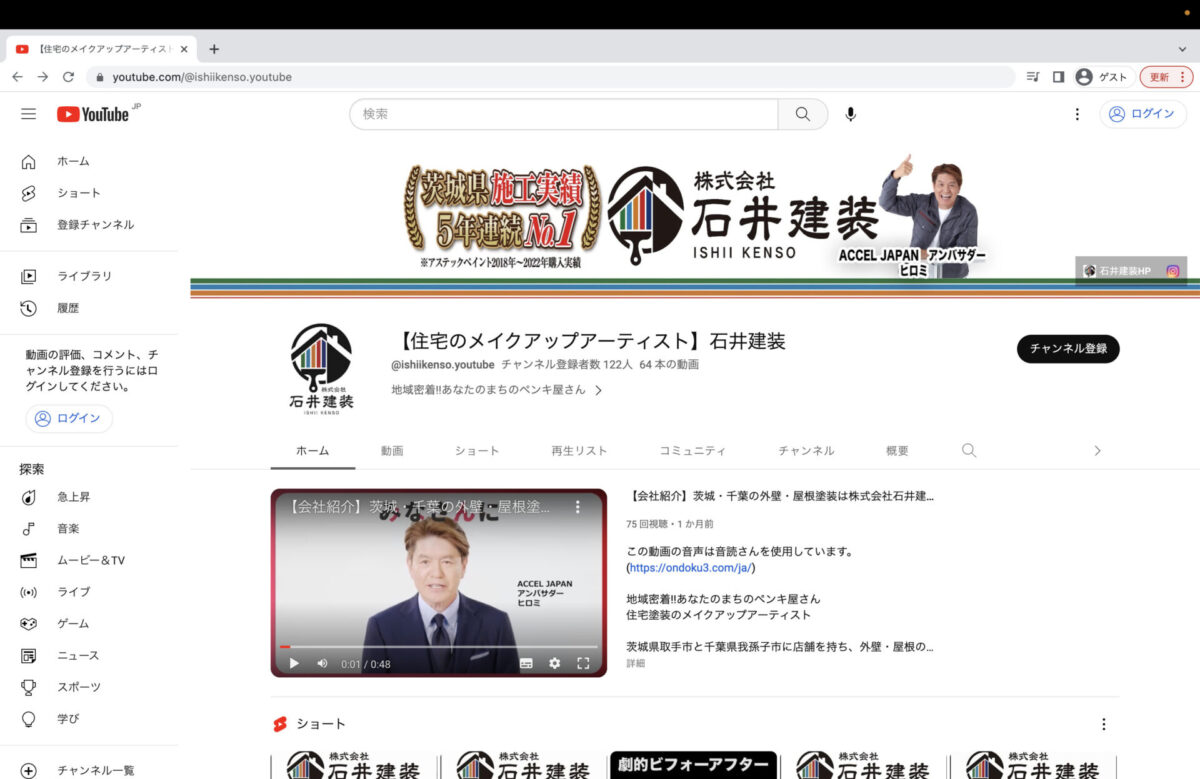Viewport: 1200px width, 779px height.
Task: Open guest profile menu (ゲスト)
Action: (1102, 77)
